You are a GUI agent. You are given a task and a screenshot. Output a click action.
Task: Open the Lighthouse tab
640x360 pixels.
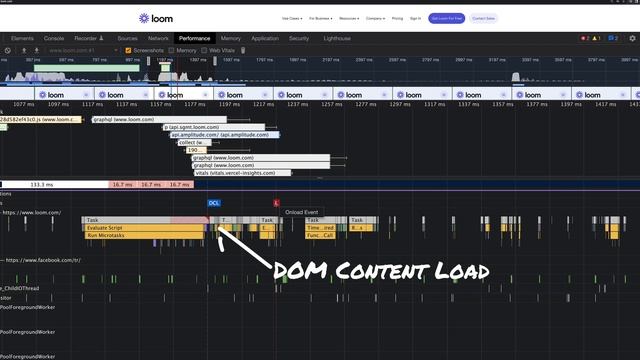(337, 38)
